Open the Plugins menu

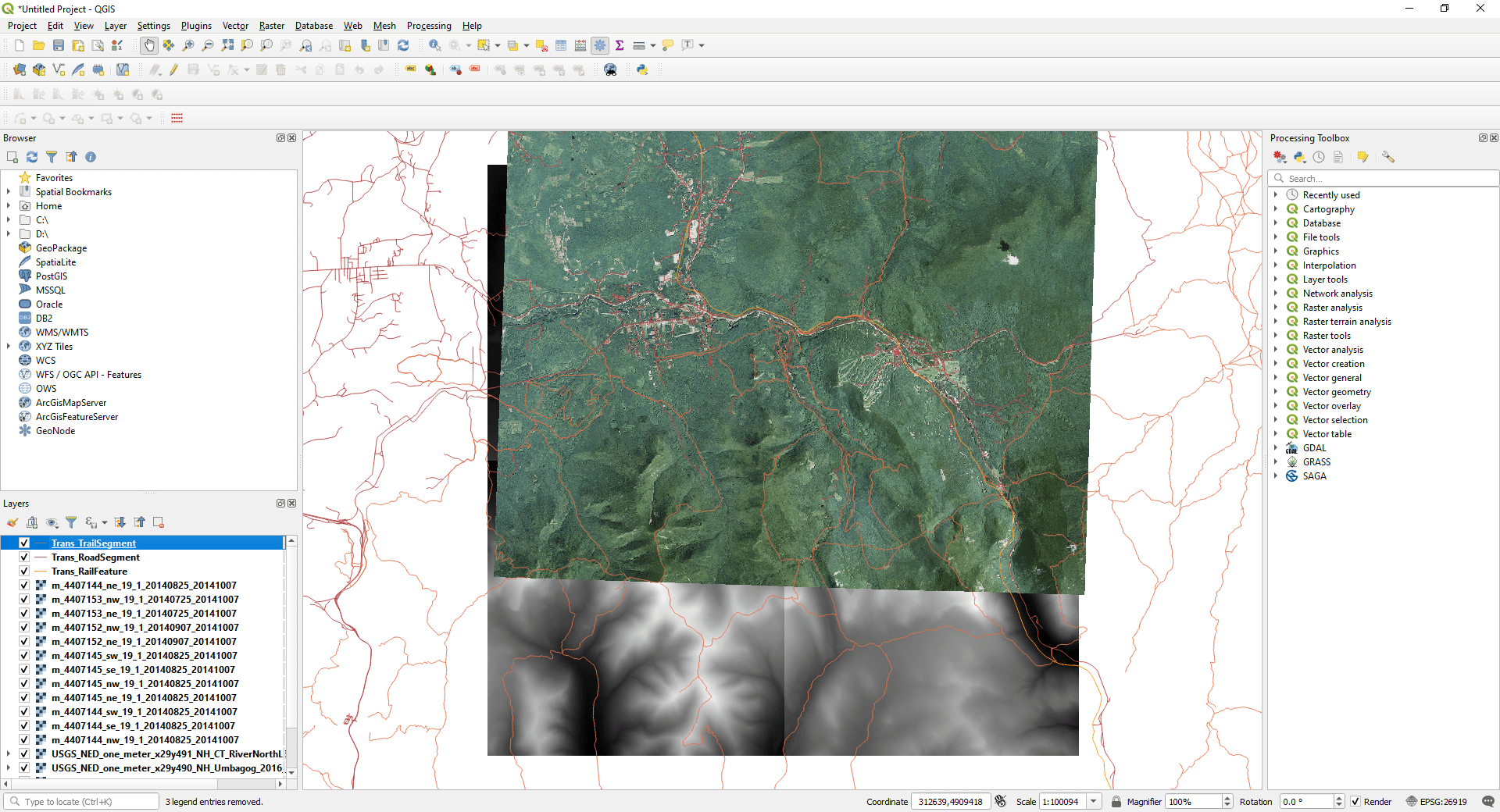[196, 26]
